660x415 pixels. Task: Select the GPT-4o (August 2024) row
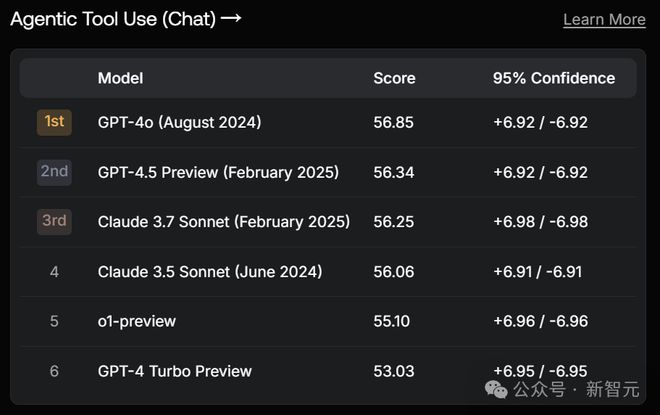point(179,122)
